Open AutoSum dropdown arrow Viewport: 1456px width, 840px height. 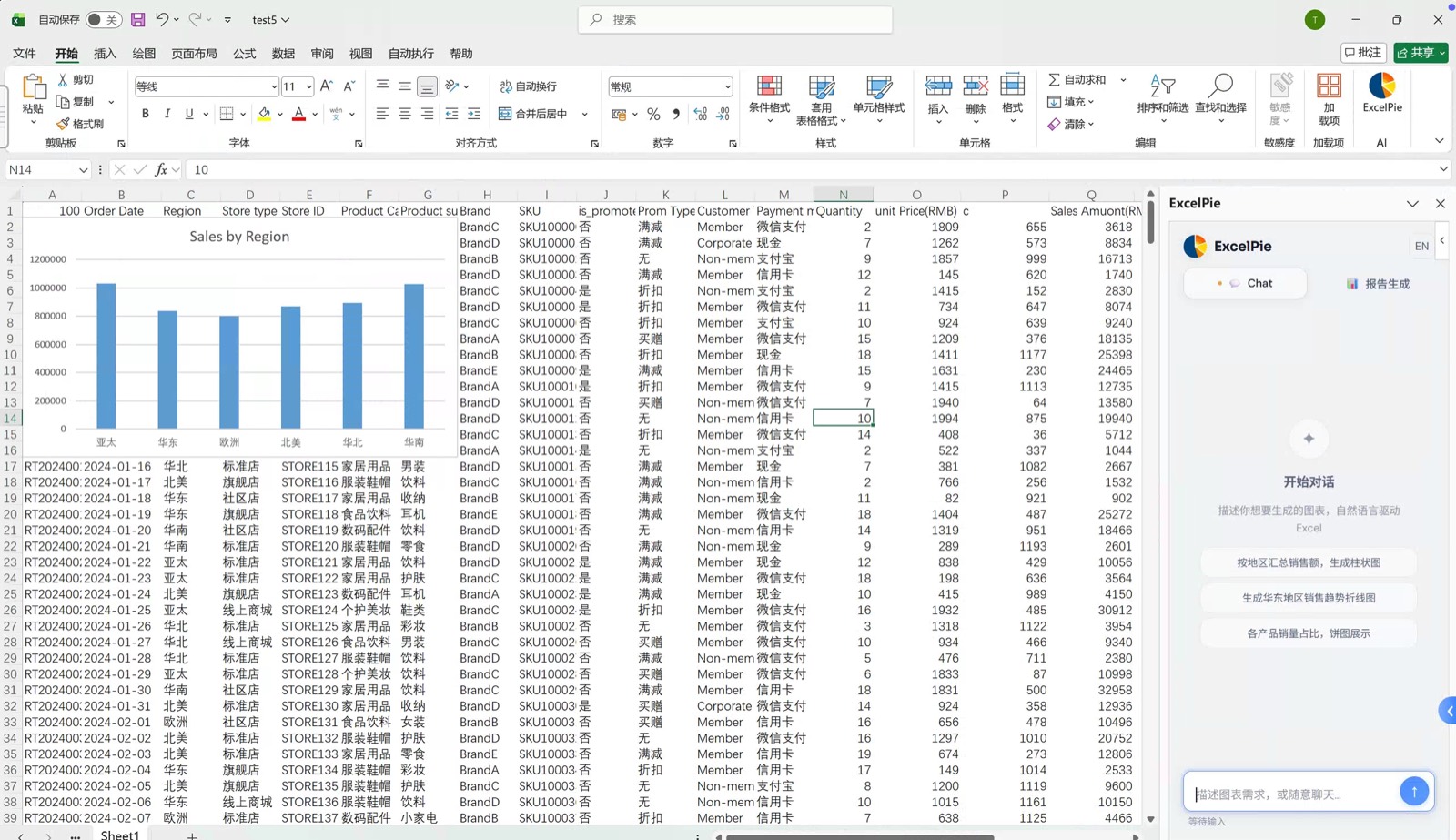coord(1123,80)
